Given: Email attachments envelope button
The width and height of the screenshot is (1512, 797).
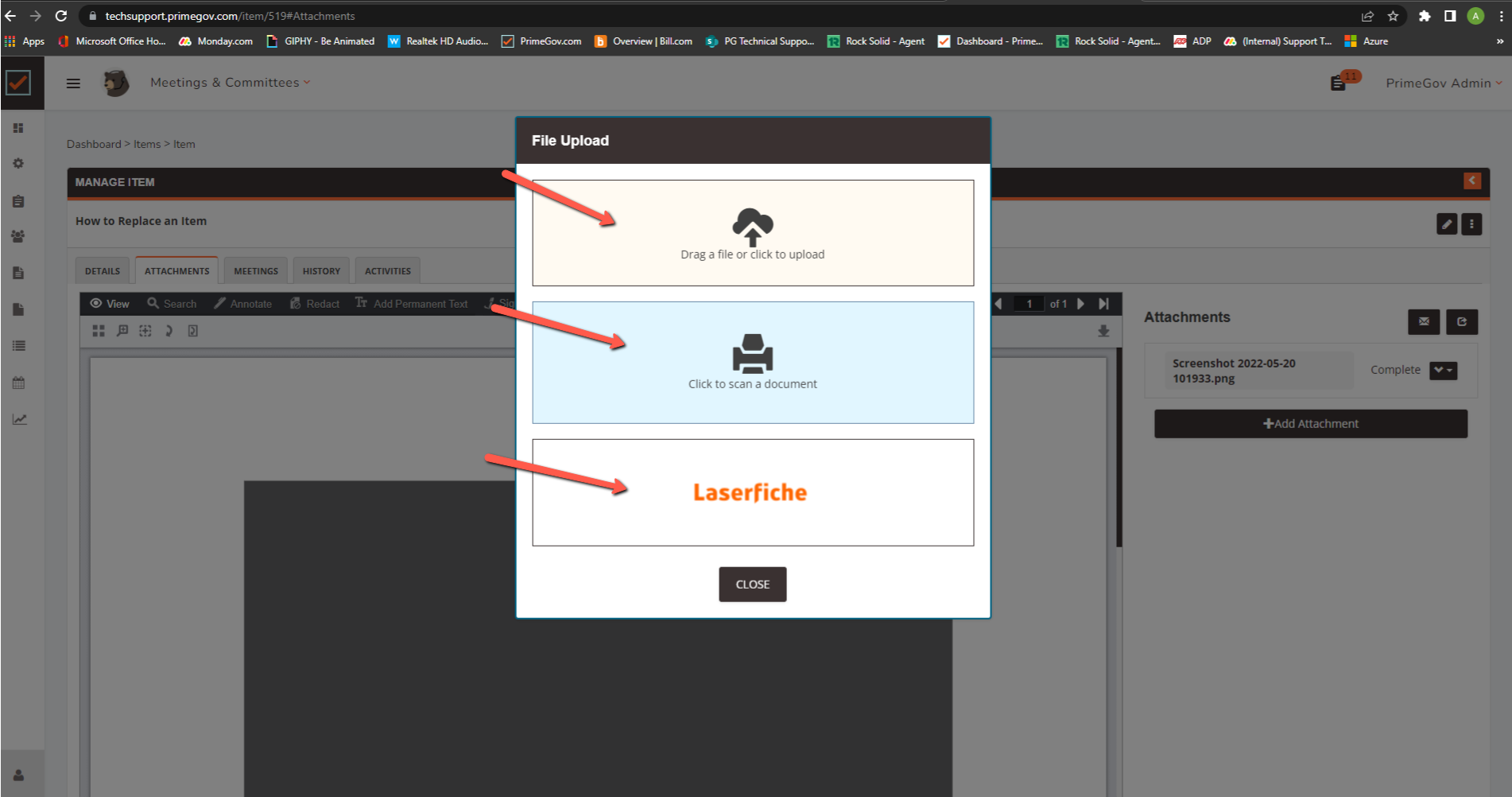Looking at the screenshot, I should [x=1424, y=322].
